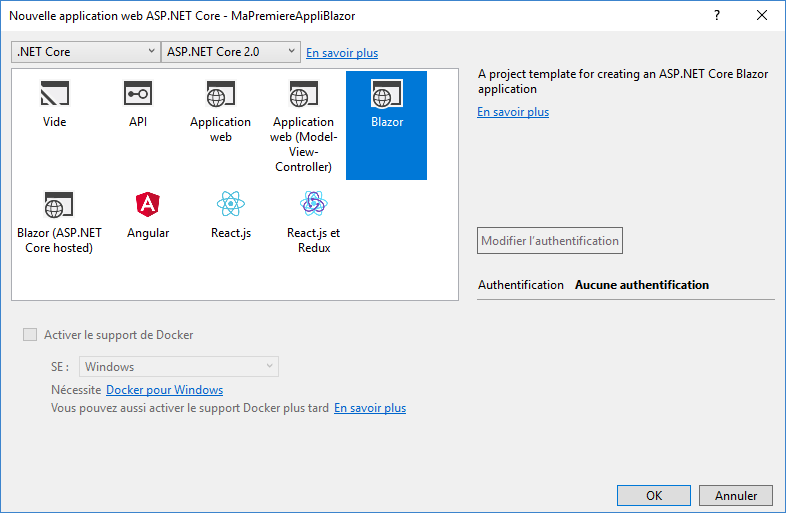Confirm with the OK button
This screenshot has height=513, width=786.
[654, 495]
